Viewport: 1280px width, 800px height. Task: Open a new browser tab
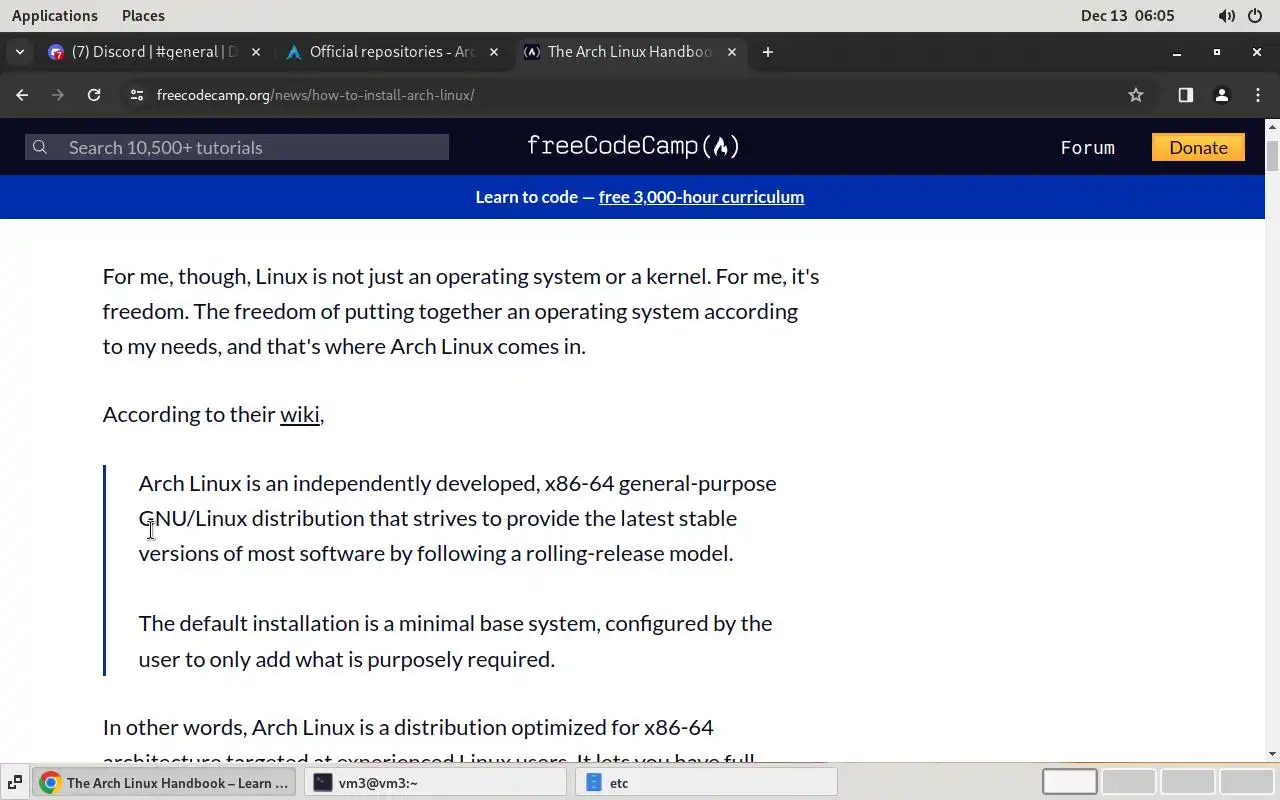coord(767,52)
